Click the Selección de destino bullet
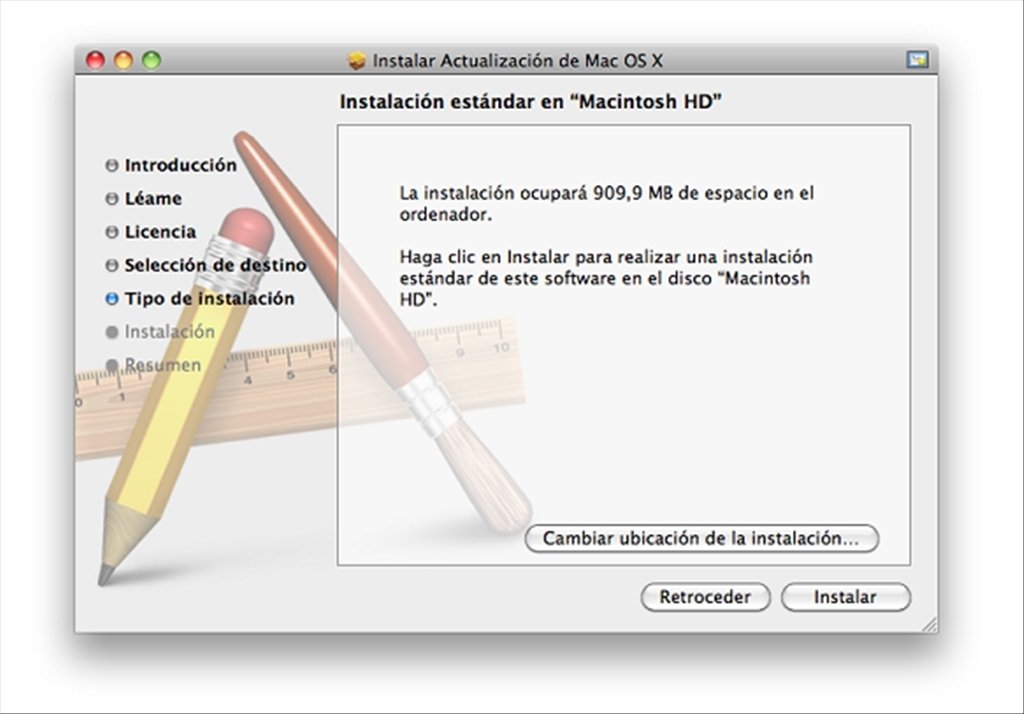The image size is (1024, 714). pyautogui.click(x=112, y=265)
